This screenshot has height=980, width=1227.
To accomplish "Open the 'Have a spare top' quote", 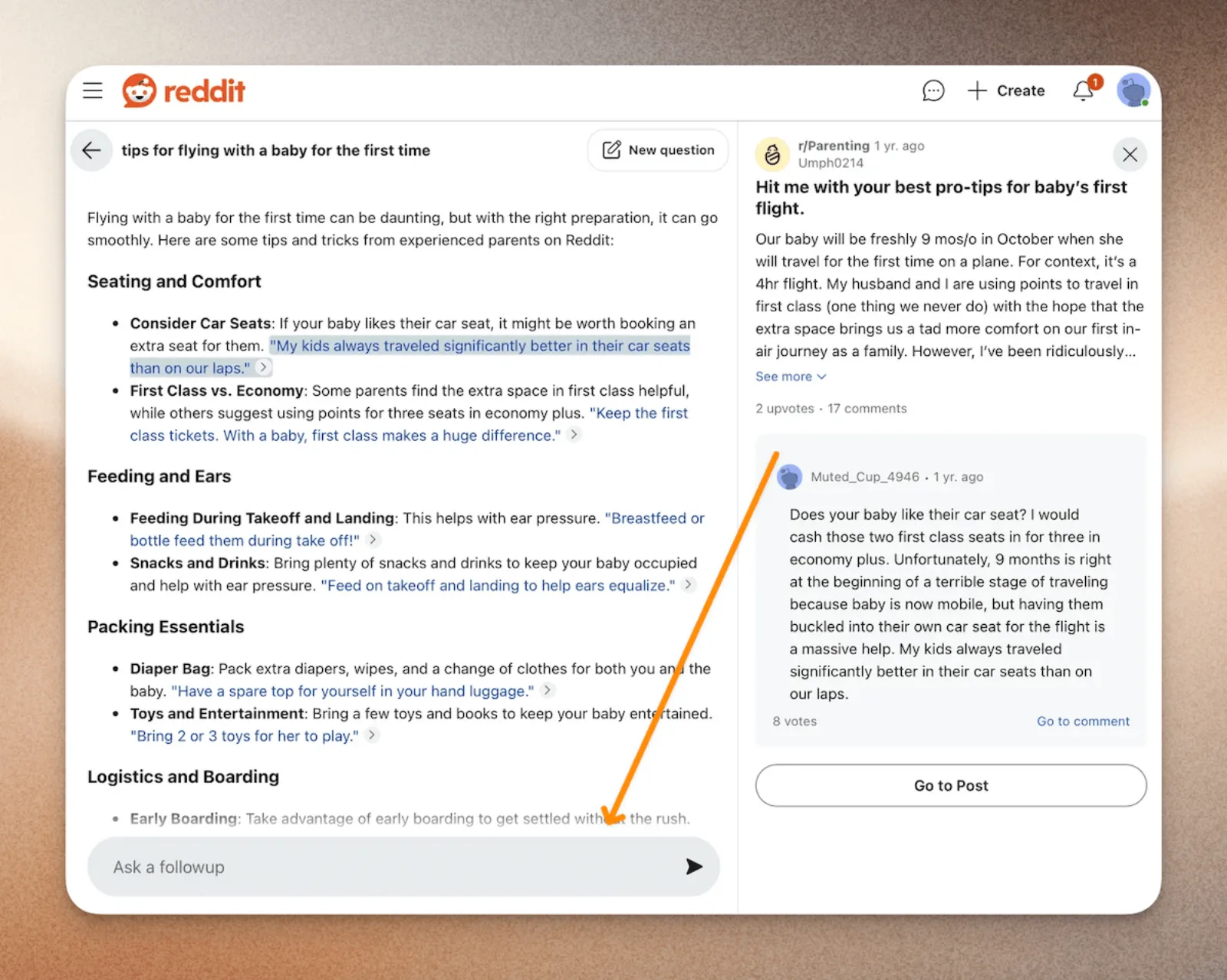I will tap(353, 692).
